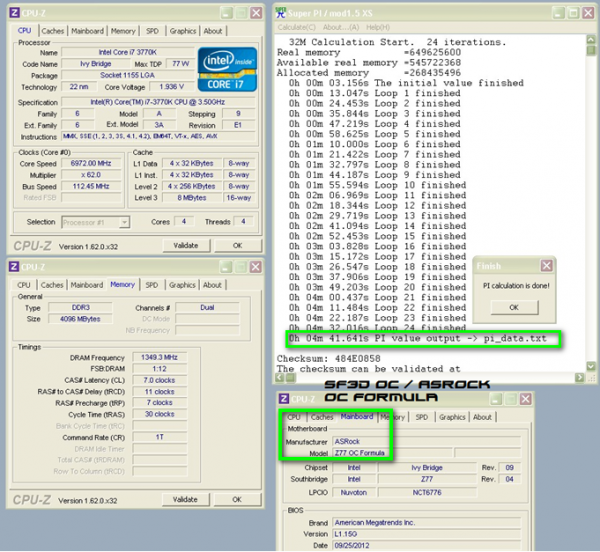Open the About...(A) menu in Super PI
This screenshot has height=552, width=600.
(341, 27)
